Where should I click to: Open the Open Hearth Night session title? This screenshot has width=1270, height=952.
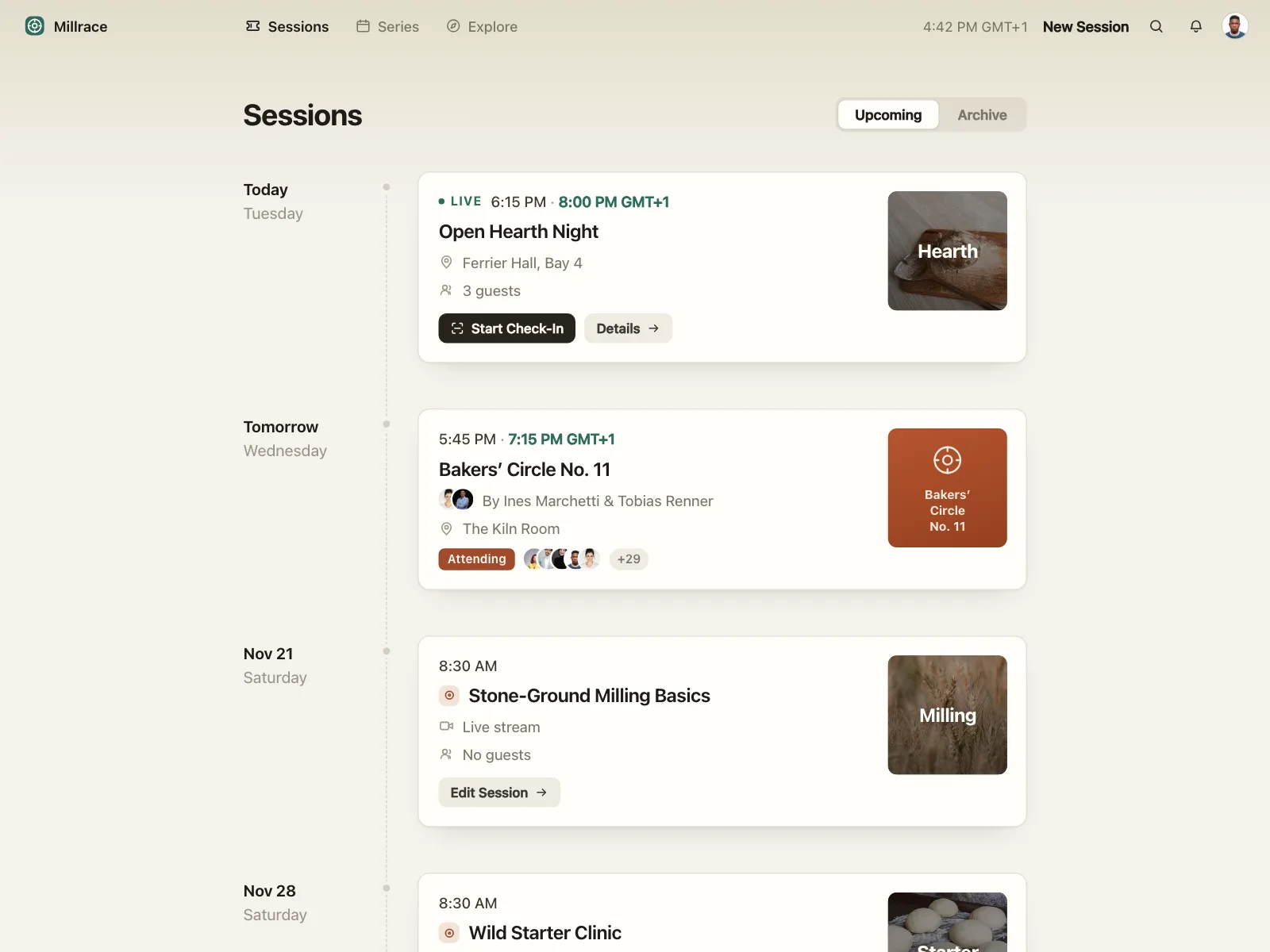[x=518, y=232]
